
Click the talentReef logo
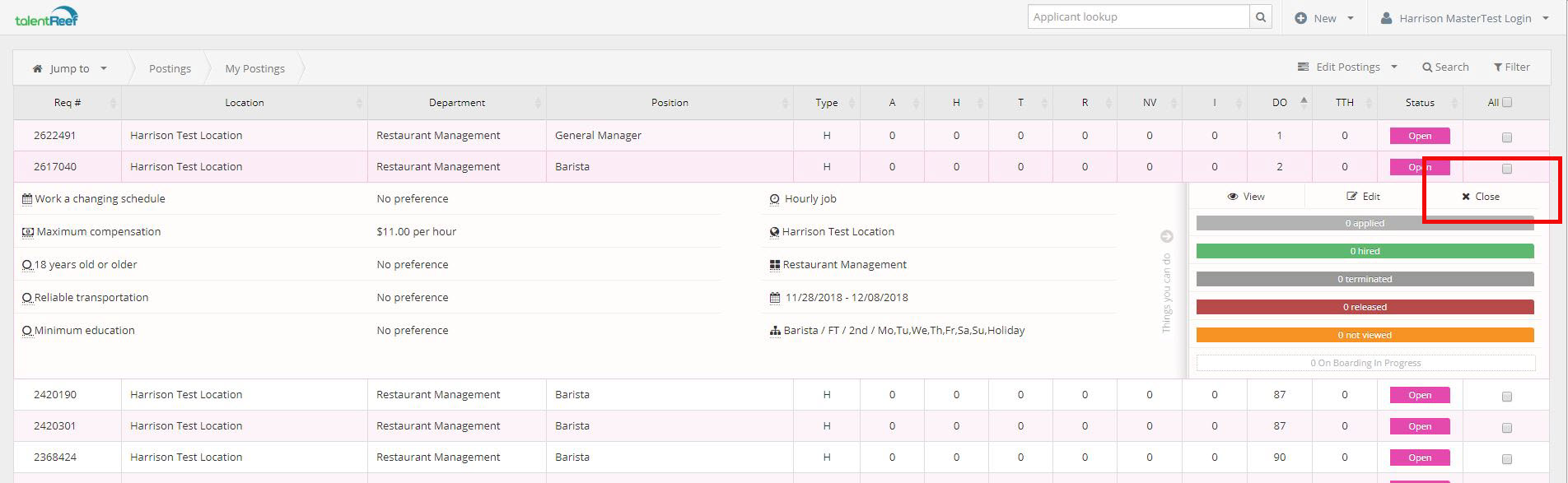(x=46, y=17)
